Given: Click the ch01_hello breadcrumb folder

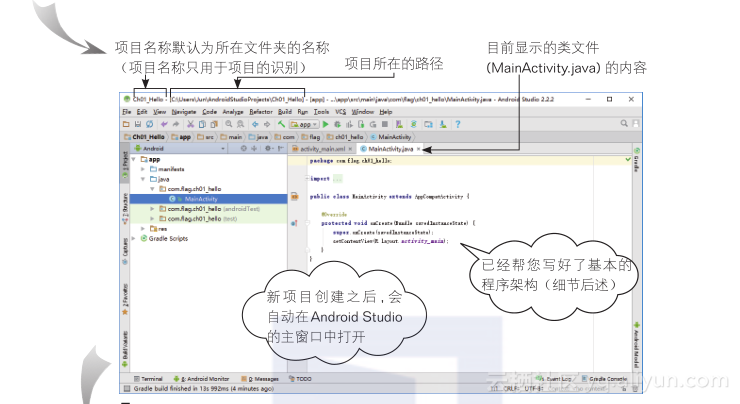Looking at the screenshot, I should click(345, 137).
